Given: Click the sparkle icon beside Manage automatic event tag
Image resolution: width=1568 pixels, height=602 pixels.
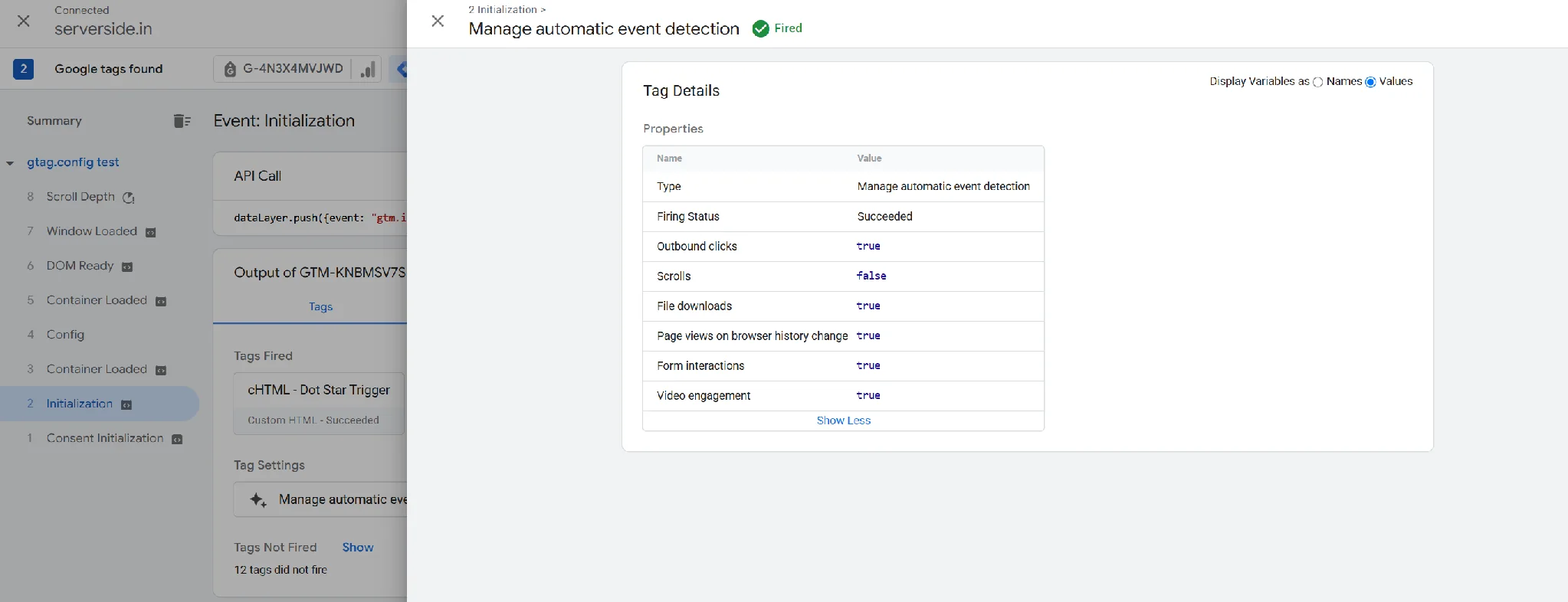Looking at the screenshot, I should (258, 499).
